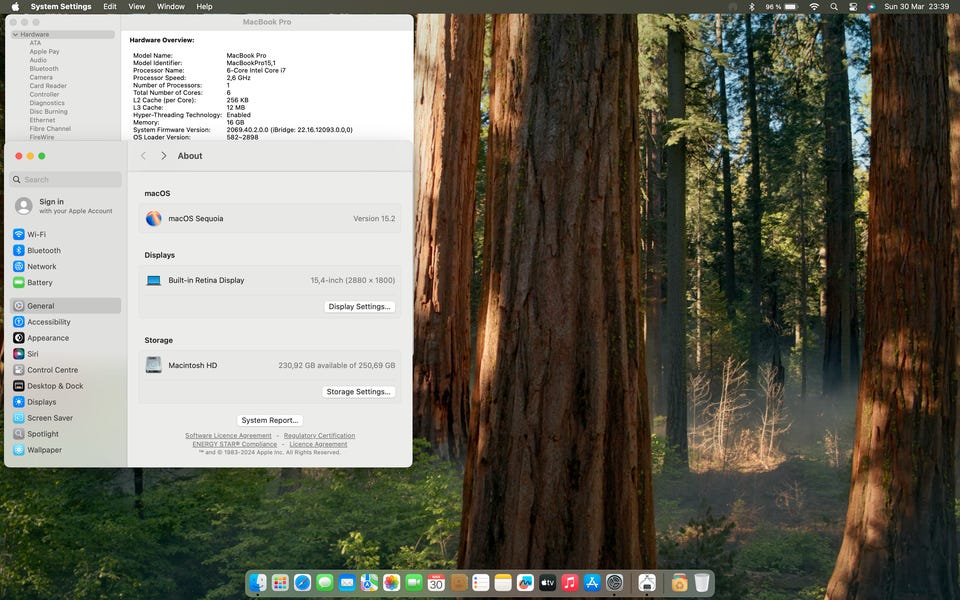Open the Software Licence Agreement link
Viewport: 960px width, 600px height.
pos(228,436)
